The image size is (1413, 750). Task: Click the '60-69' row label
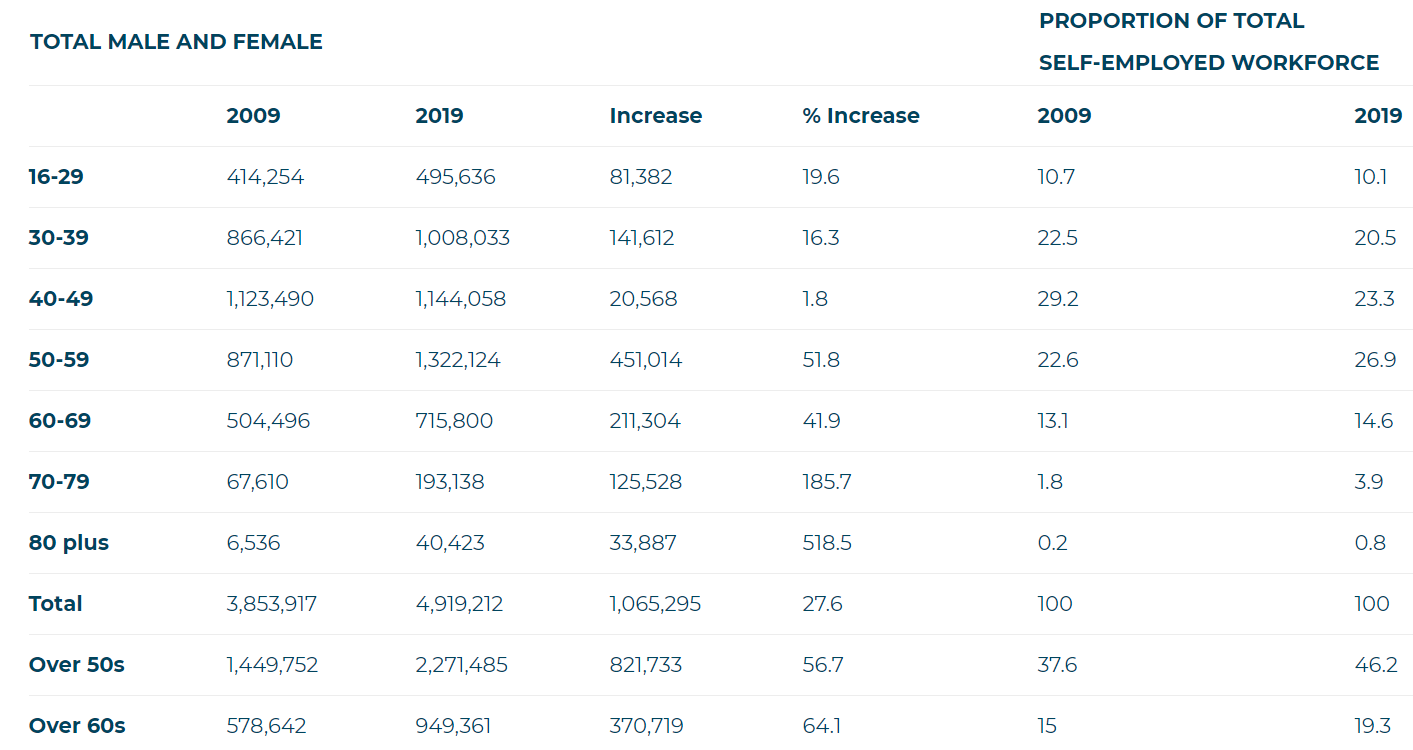[60, 421]
